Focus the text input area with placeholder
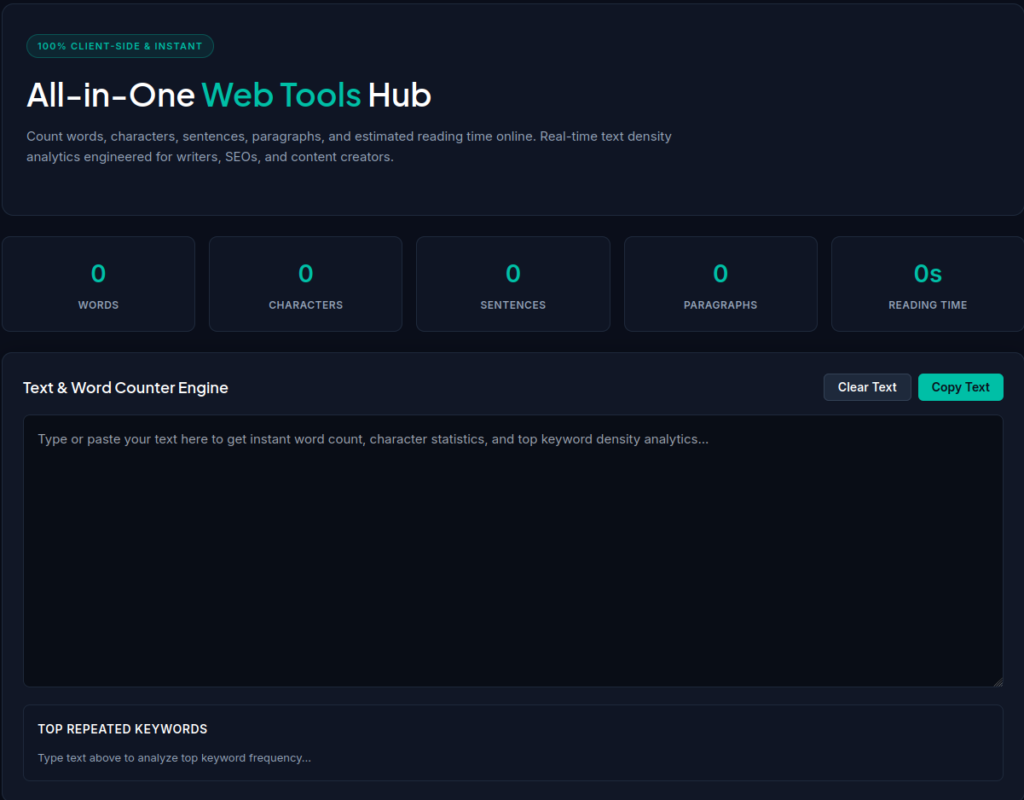The image size is (1024, 800). tap(513, 551)
